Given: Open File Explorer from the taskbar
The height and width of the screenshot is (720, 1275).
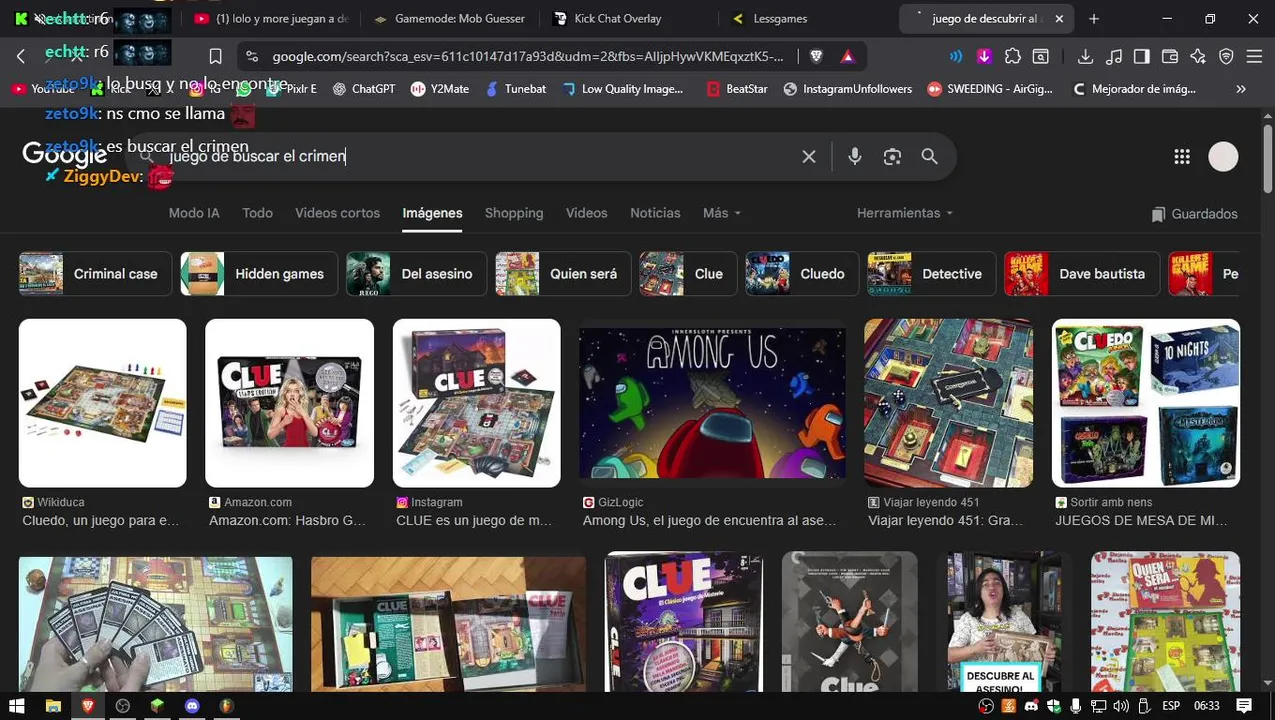Looking at the screenshot, I should [x=53, y=706].
